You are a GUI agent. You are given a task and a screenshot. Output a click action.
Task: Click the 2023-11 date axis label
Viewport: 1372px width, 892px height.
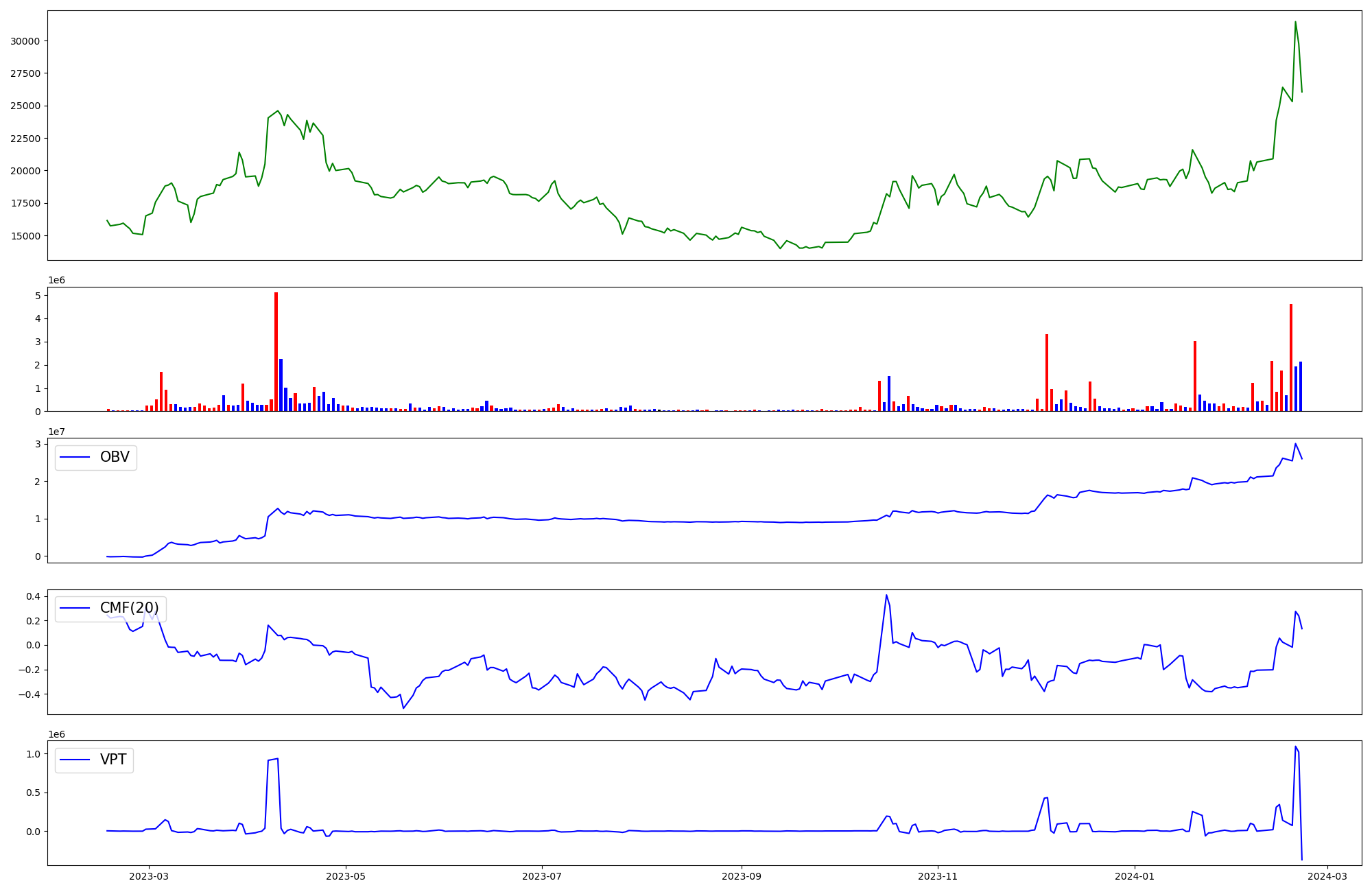[938, 876]
